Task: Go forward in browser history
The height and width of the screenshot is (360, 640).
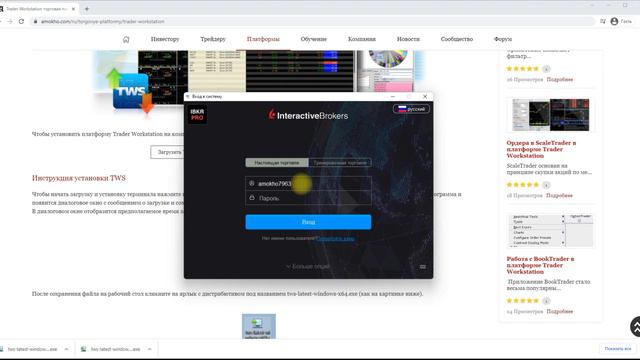Action: (x=10, y=21)
